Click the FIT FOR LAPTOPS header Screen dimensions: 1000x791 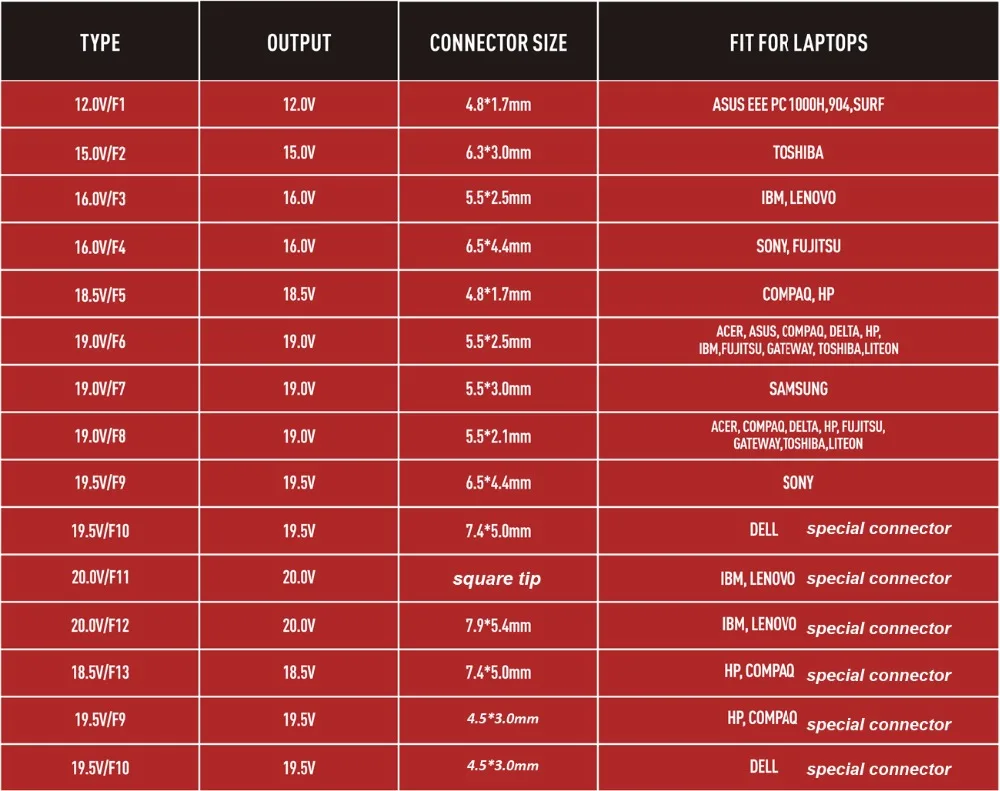(798, 42)
